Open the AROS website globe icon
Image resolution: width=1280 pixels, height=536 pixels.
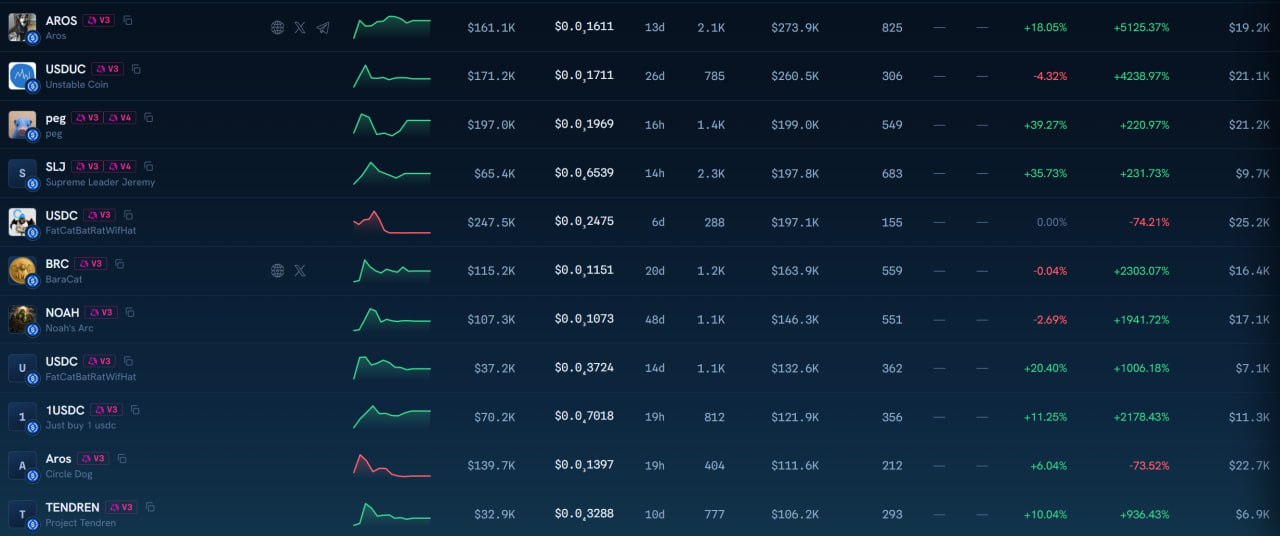(x=278, y=27)
